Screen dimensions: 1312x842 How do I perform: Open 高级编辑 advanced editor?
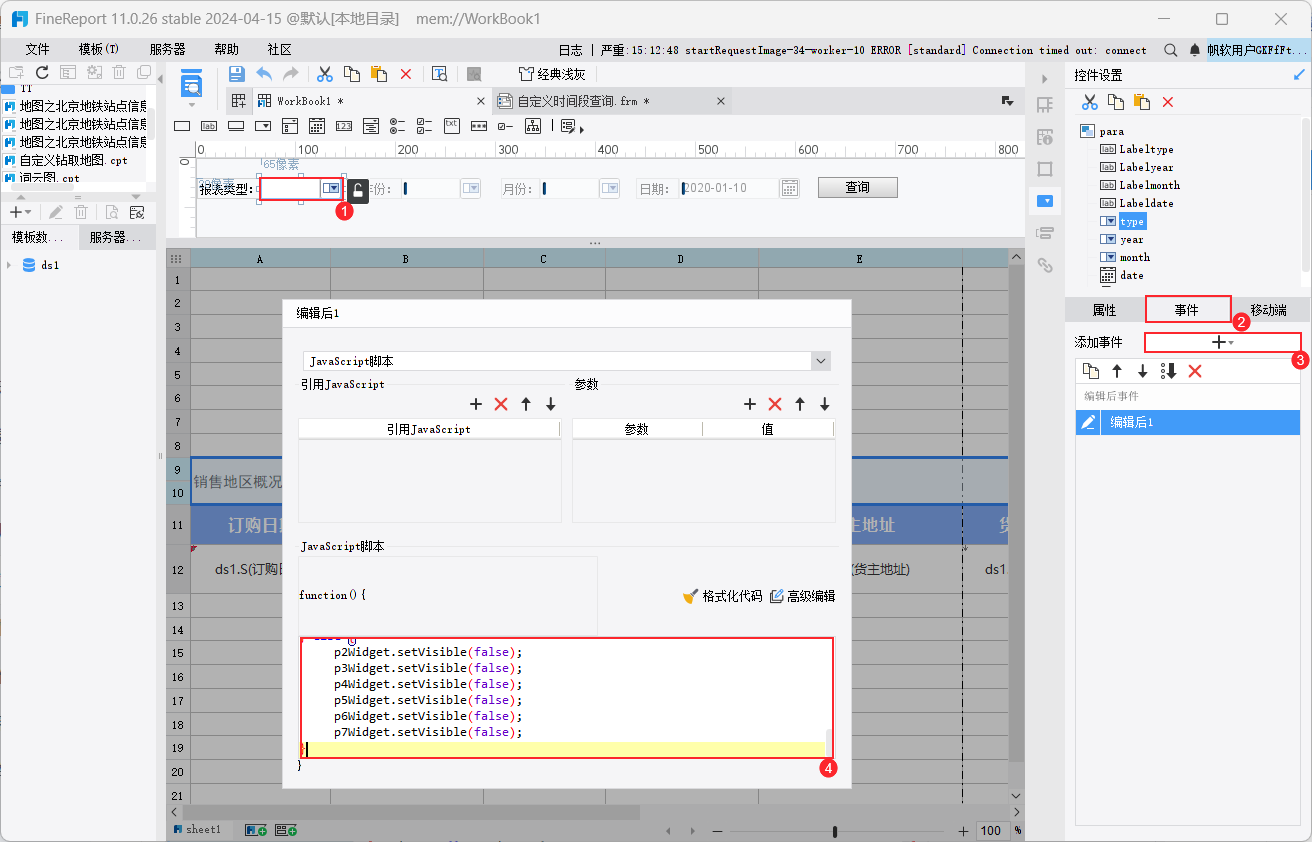tap(802, 596)
